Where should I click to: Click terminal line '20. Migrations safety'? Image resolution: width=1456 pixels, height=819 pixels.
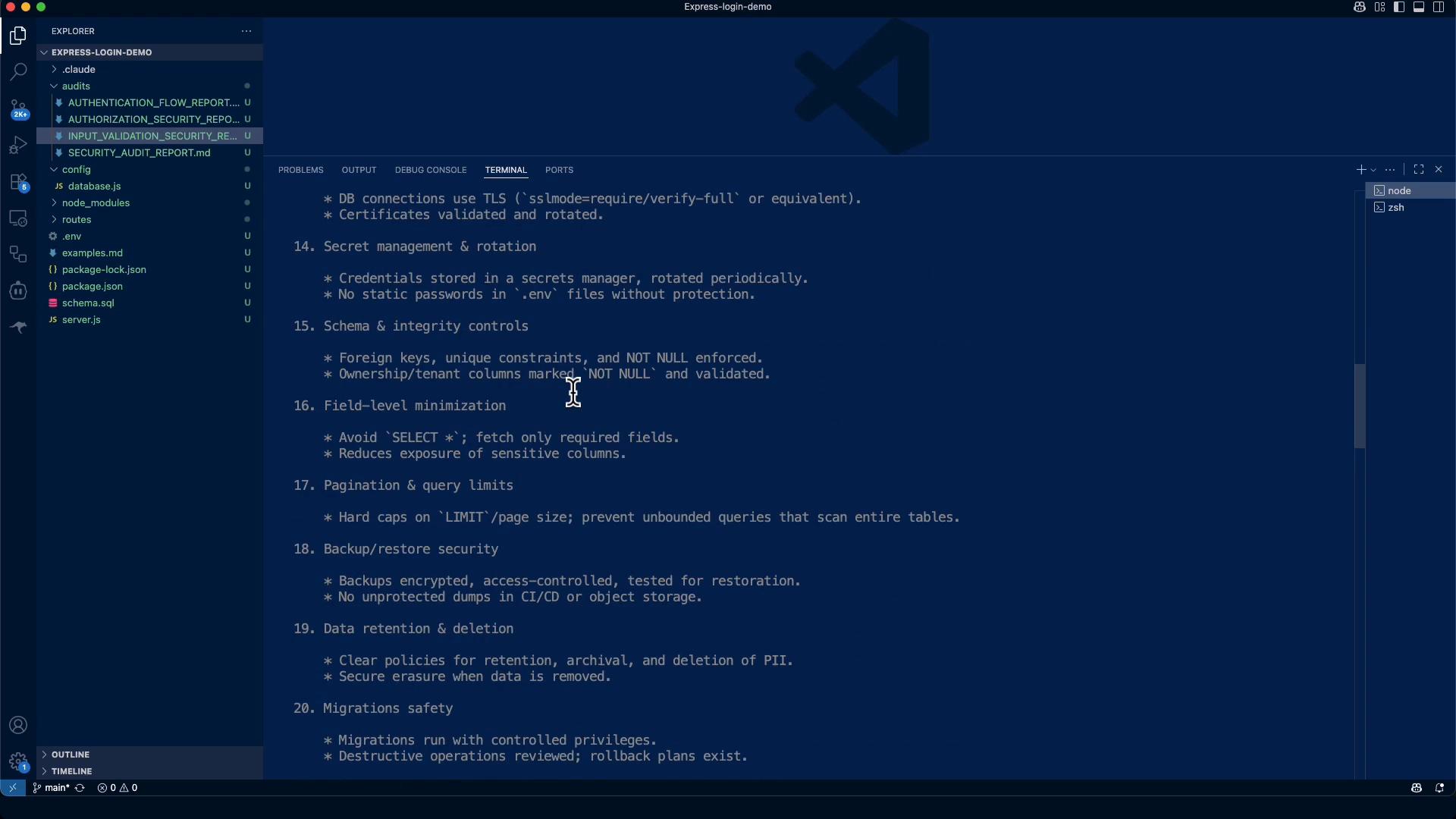click(373, 708)
